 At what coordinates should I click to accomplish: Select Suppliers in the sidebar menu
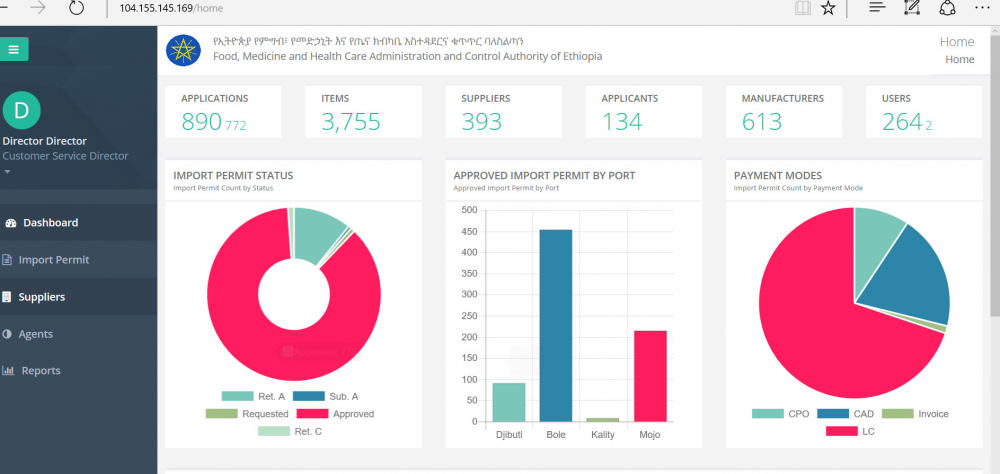[x=44, y=297]
